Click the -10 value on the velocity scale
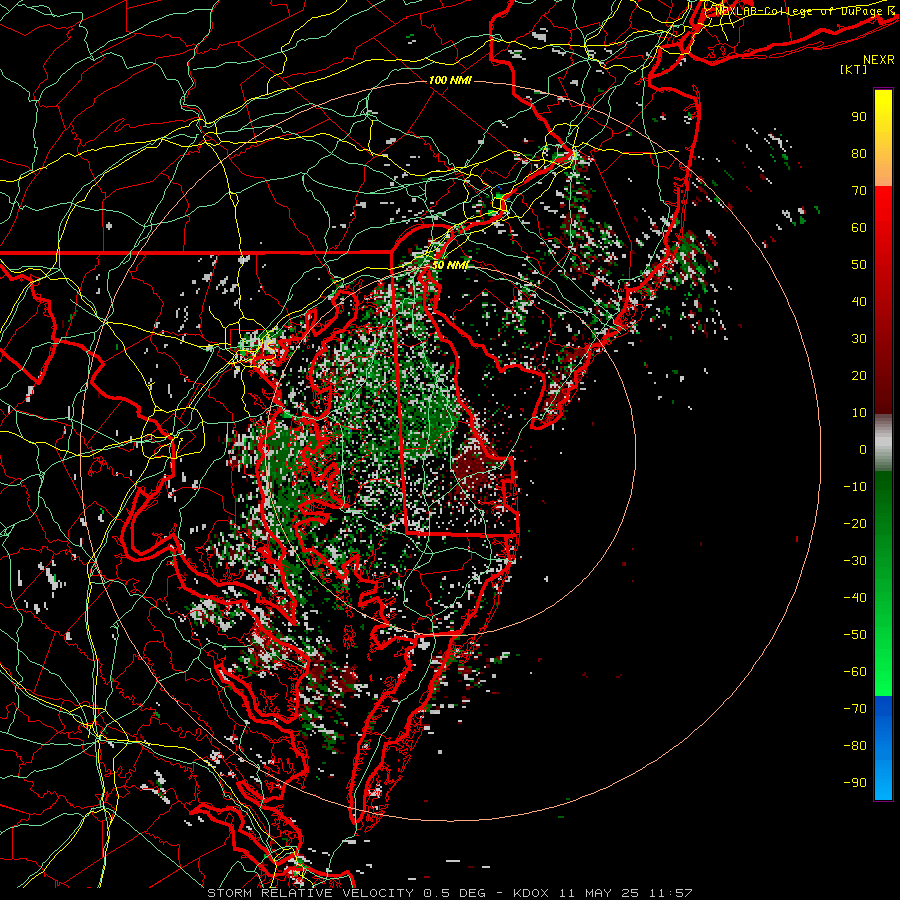The width and height of the screenshot is (900, 900). point(855,487)
